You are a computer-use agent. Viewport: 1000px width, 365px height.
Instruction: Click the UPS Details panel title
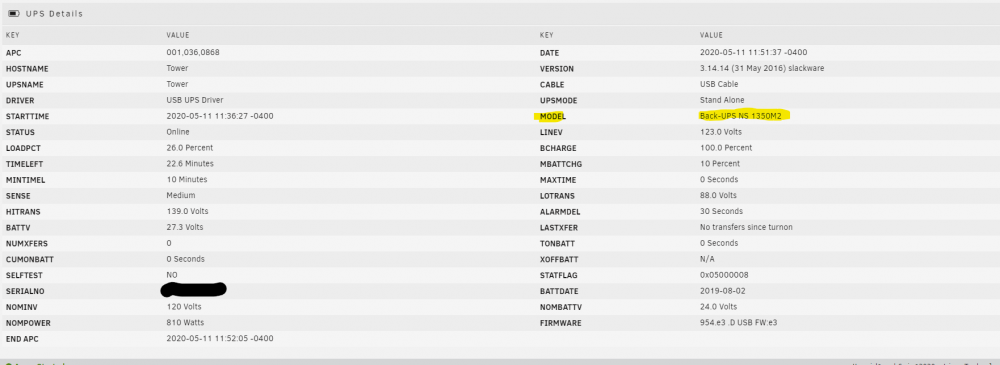(54, 13)
